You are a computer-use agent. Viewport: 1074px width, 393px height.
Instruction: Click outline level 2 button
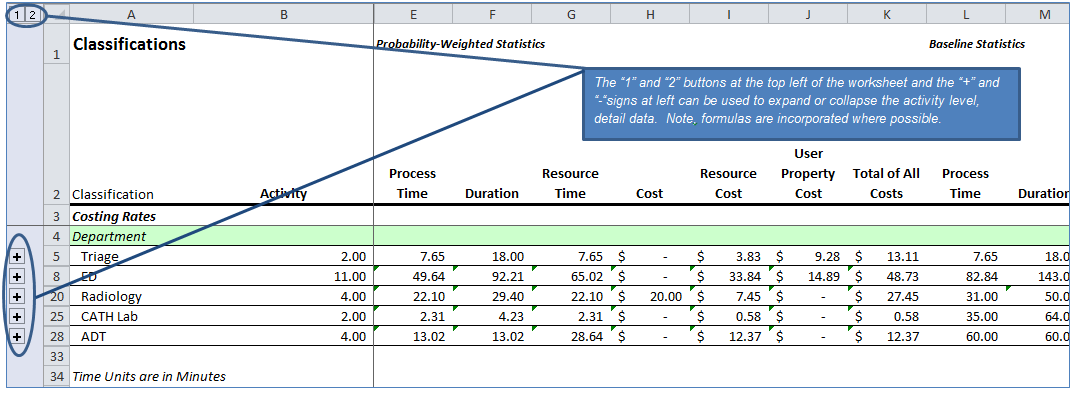point(33,14)
